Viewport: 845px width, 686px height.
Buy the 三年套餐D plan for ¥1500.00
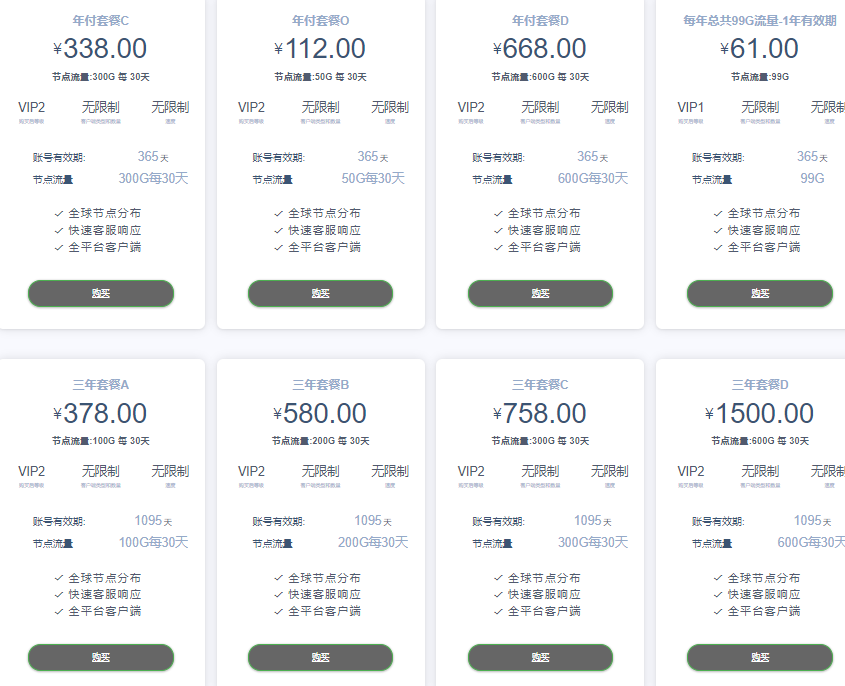point(759,657)
